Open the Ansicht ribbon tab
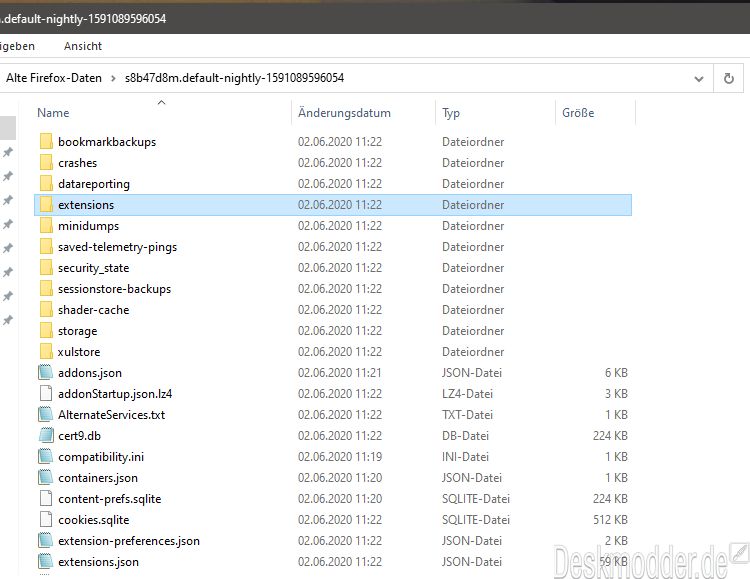 point(83,46)
